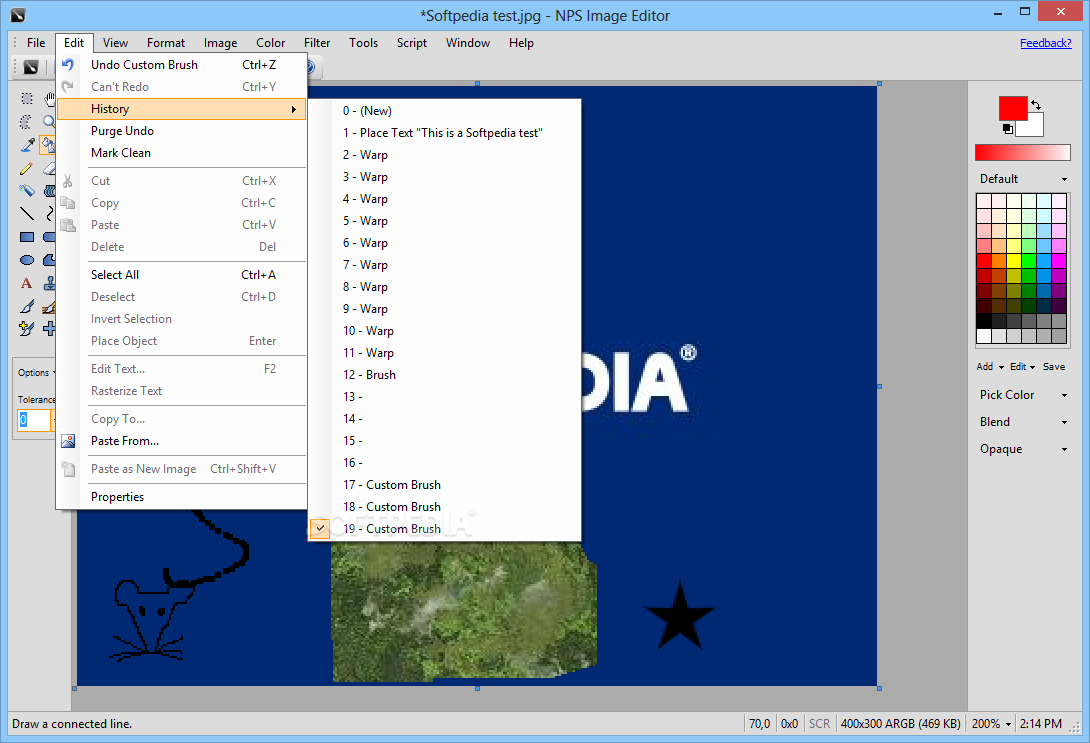Open the 200% zoom dropdown
Viewport: 1090px width, 743px height.
point(991,724)
